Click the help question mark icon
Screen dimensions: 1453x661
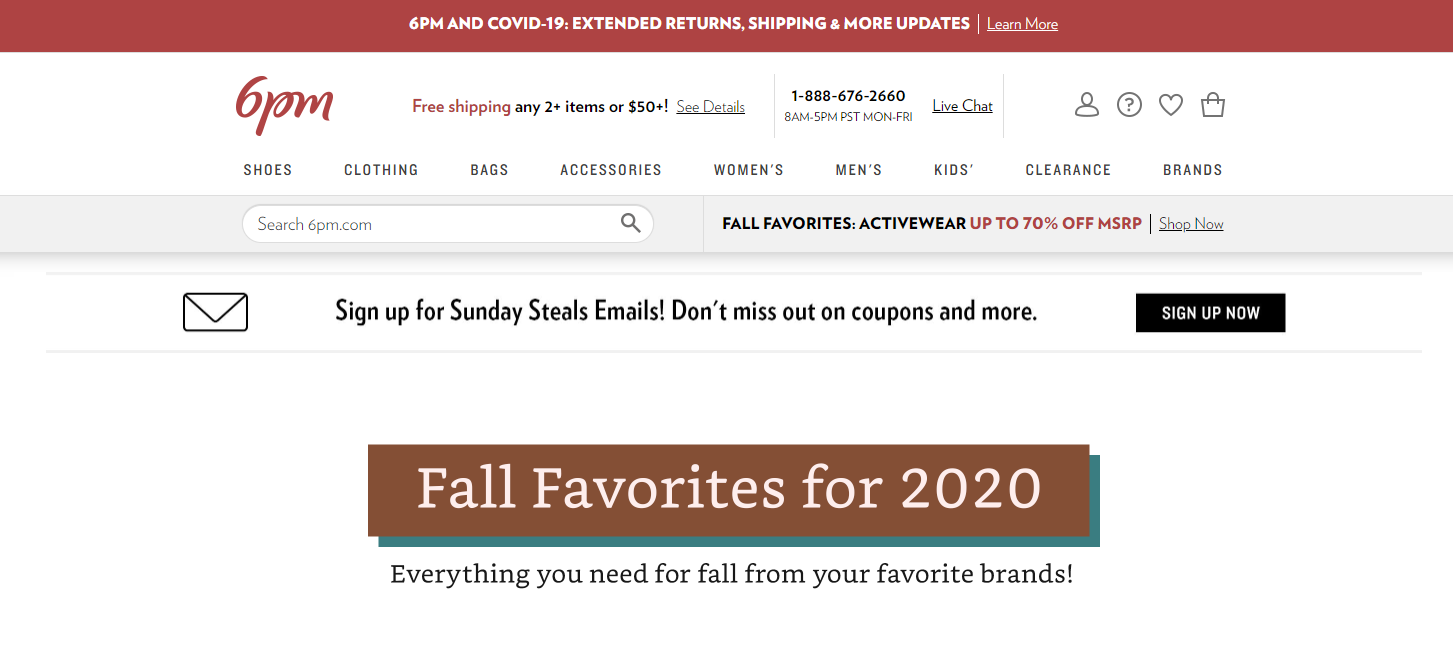coord(1129,105)
